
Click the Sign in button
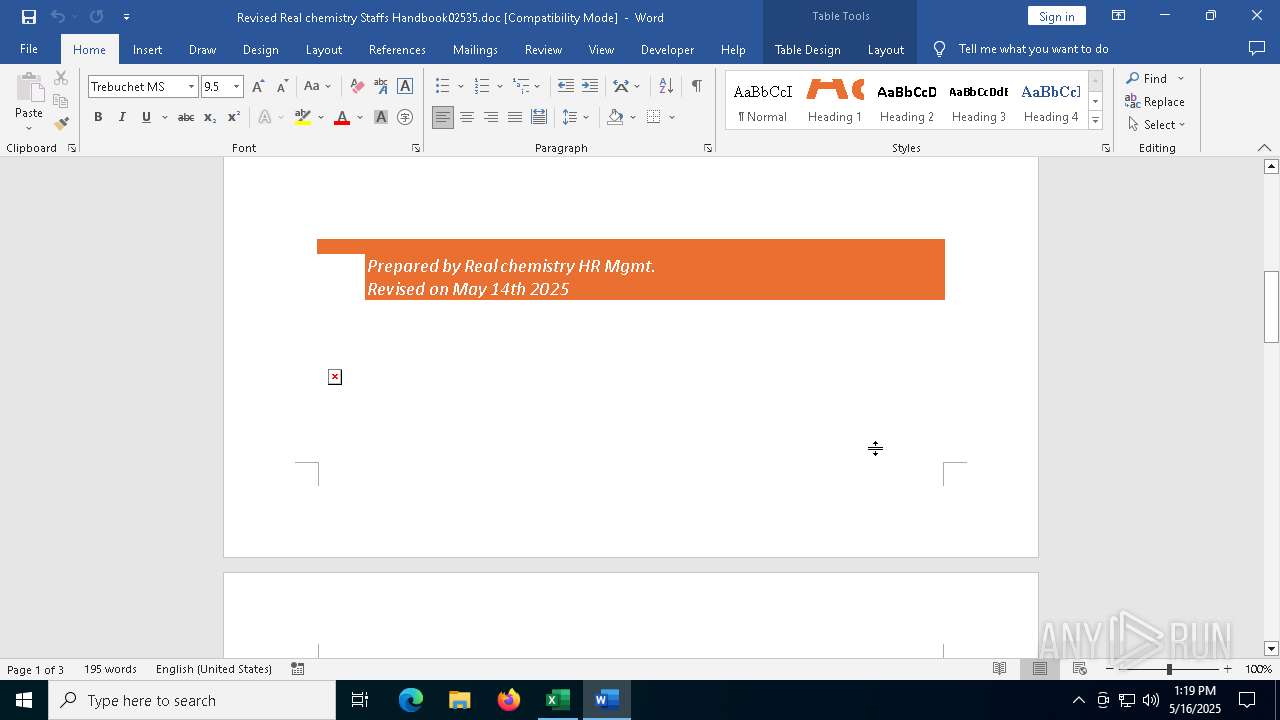pos(1056,16)
